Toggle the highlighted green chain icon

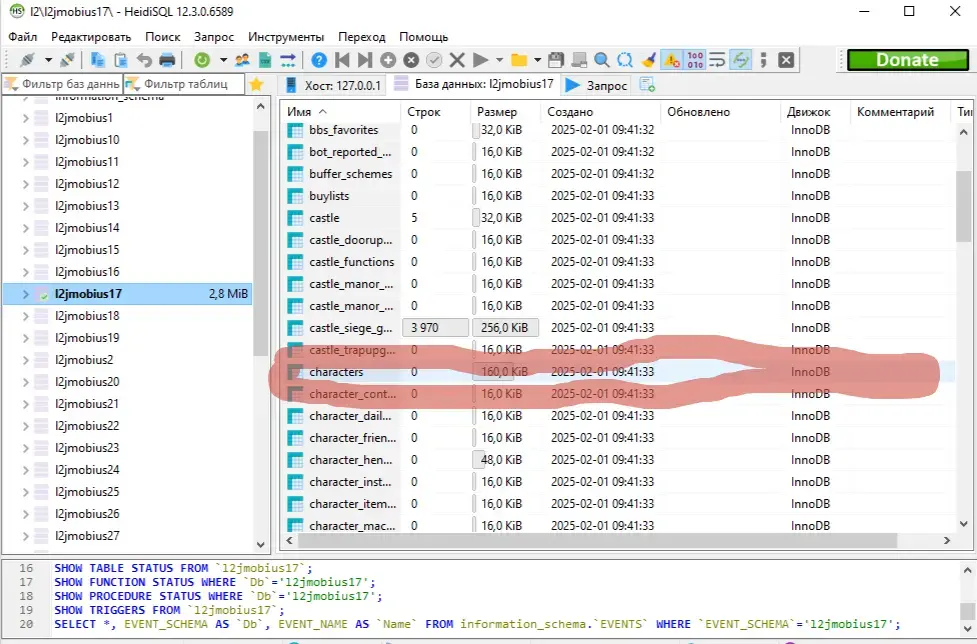click(x=740, y=60)
